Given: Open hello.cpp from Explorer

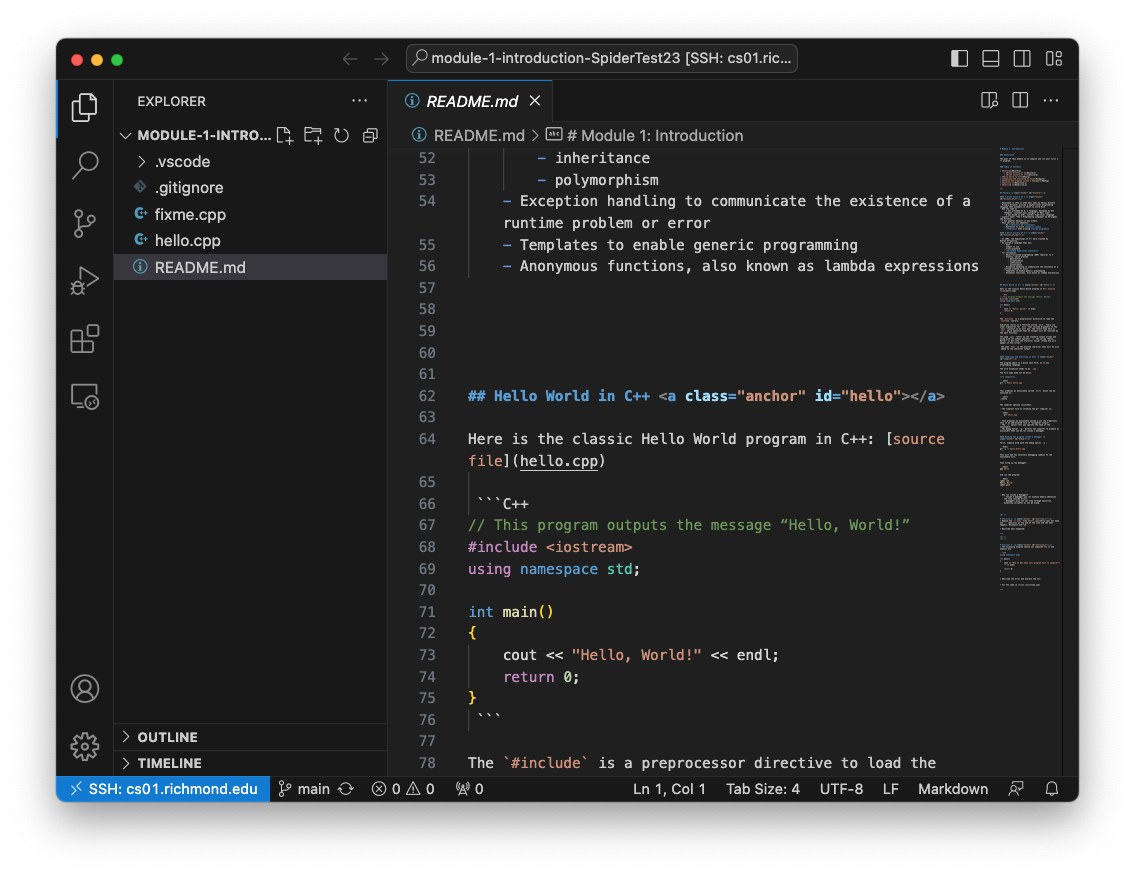Looking at the screenshot, I should [250, 240].
